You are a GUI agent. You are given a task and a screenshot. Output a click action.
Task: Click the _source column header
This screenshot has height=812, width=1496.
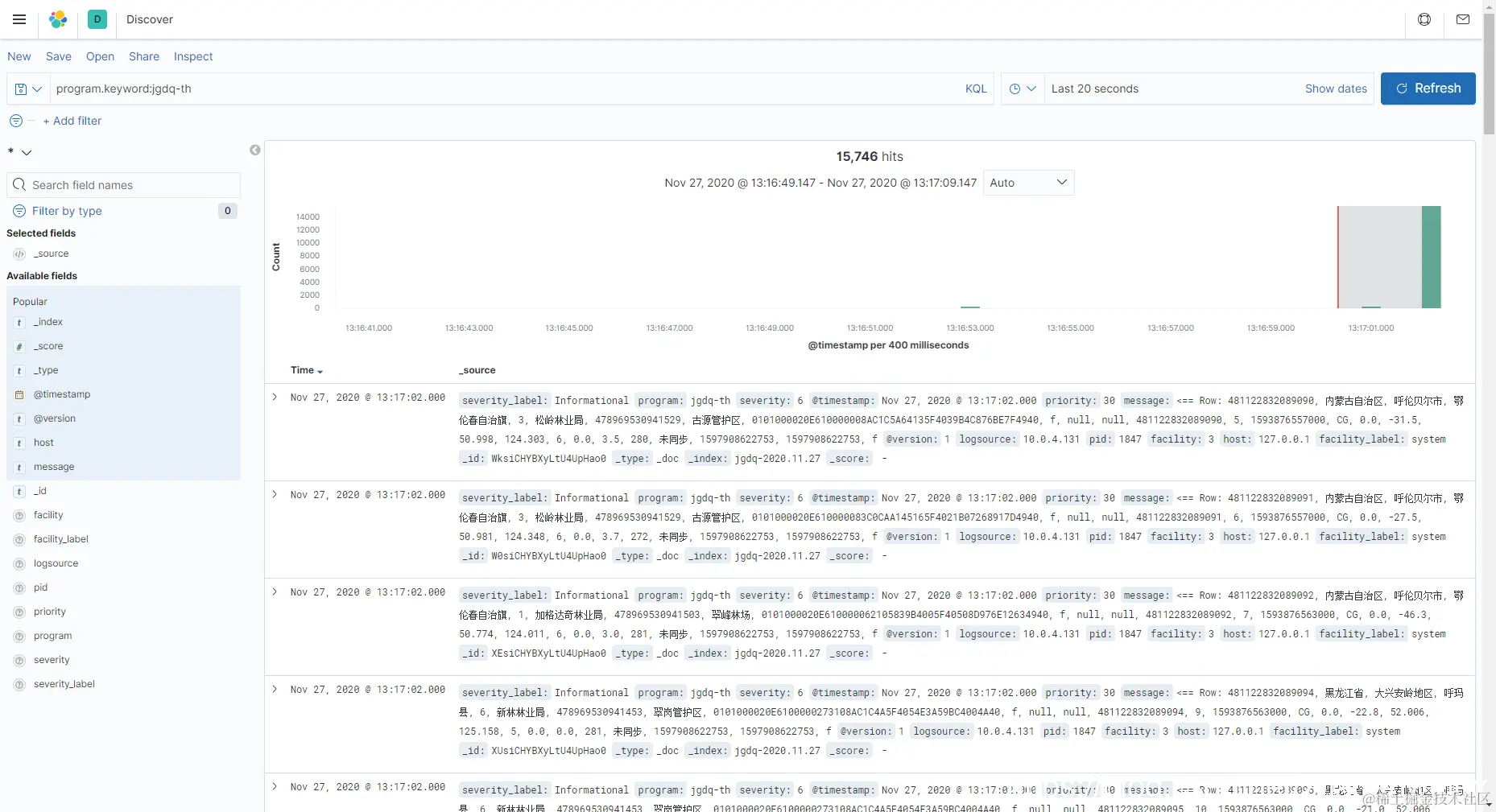477,370
